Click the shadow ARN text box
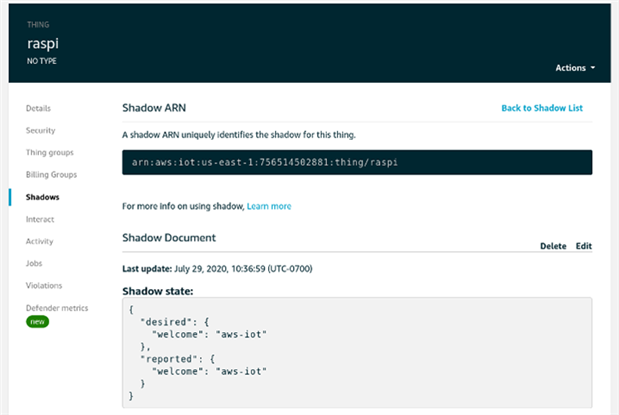This screenshot has height=415, width=619. [x=357, y=162]
